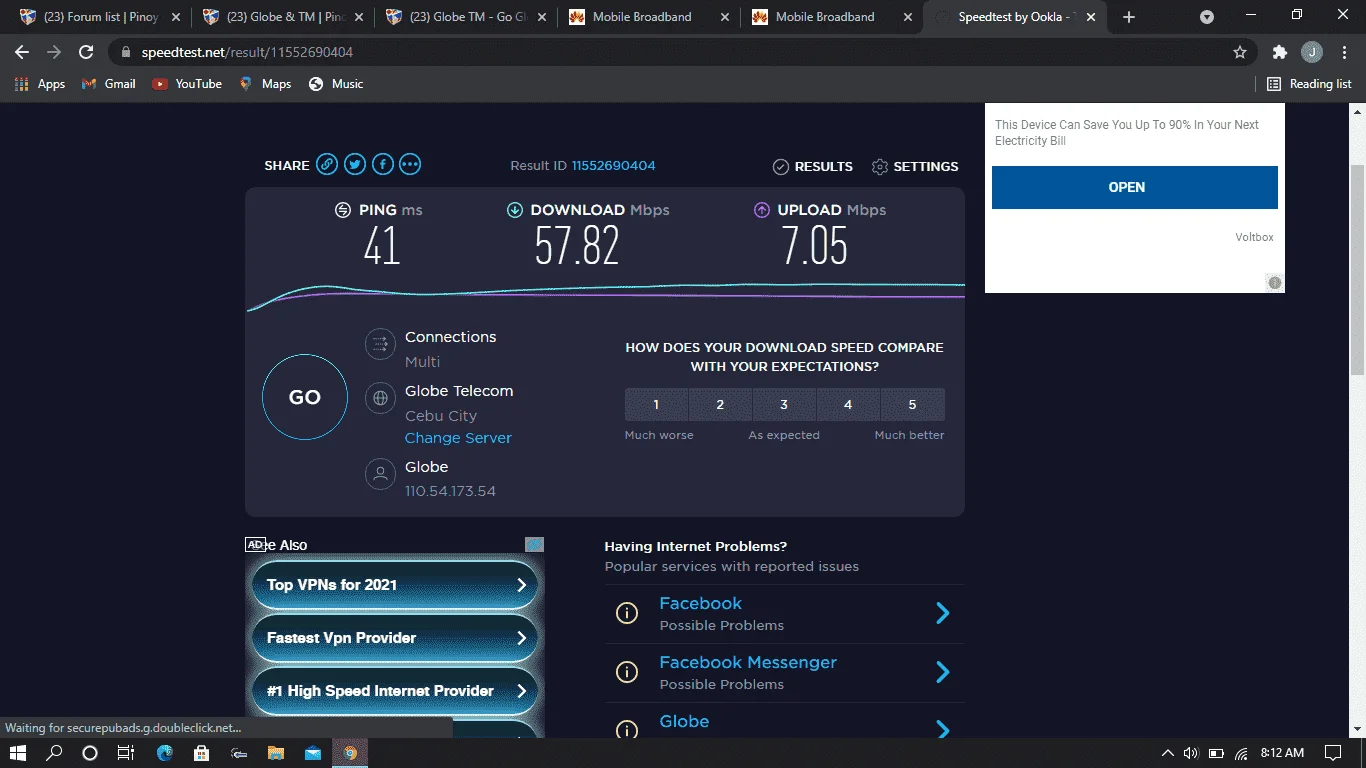Screen dimensions: 1366x768
Task: Open Windows Start menu
Action: [x=17, y=752]
